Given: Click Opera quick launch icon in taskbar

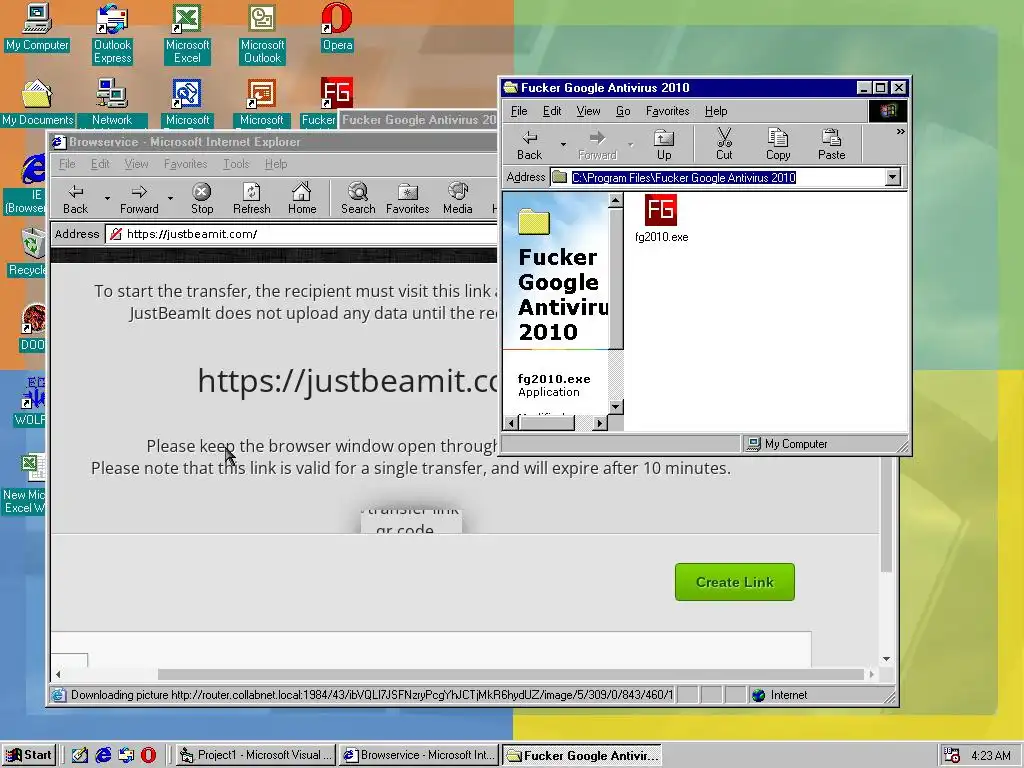Looking at the screenshot, I should [x=149, y=755].
